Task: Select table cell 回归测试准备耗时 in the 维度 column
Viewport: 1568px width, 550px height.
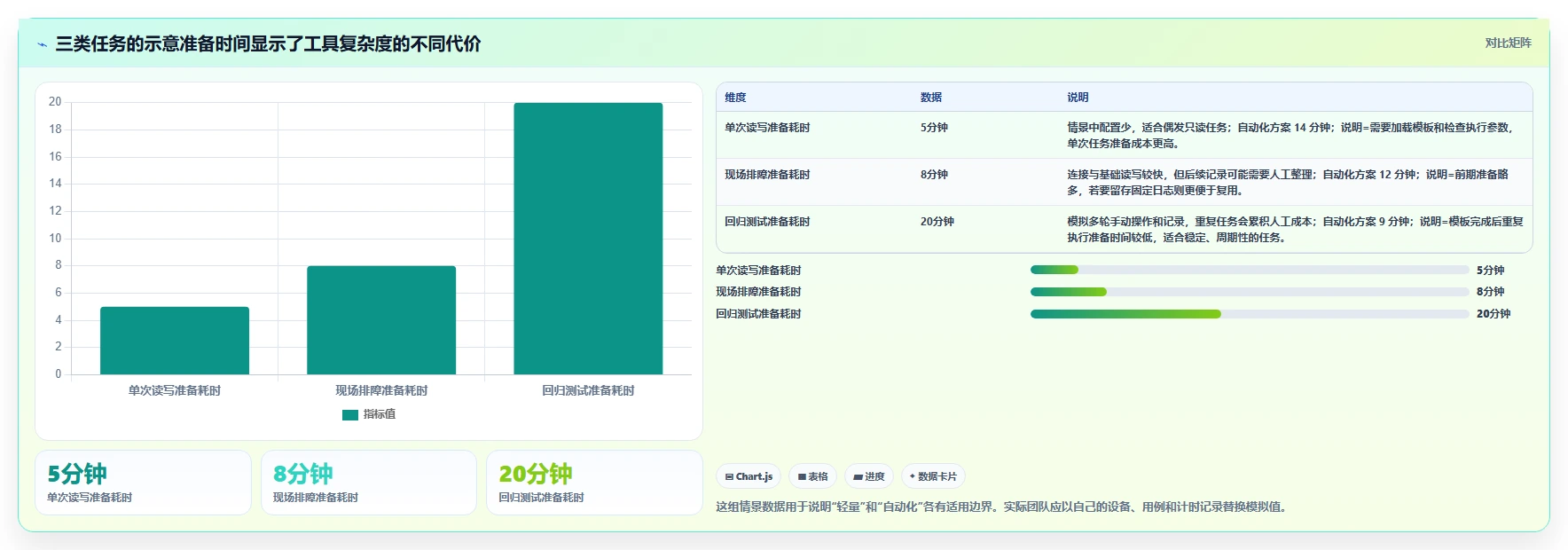Action: (x=767, y=222)
